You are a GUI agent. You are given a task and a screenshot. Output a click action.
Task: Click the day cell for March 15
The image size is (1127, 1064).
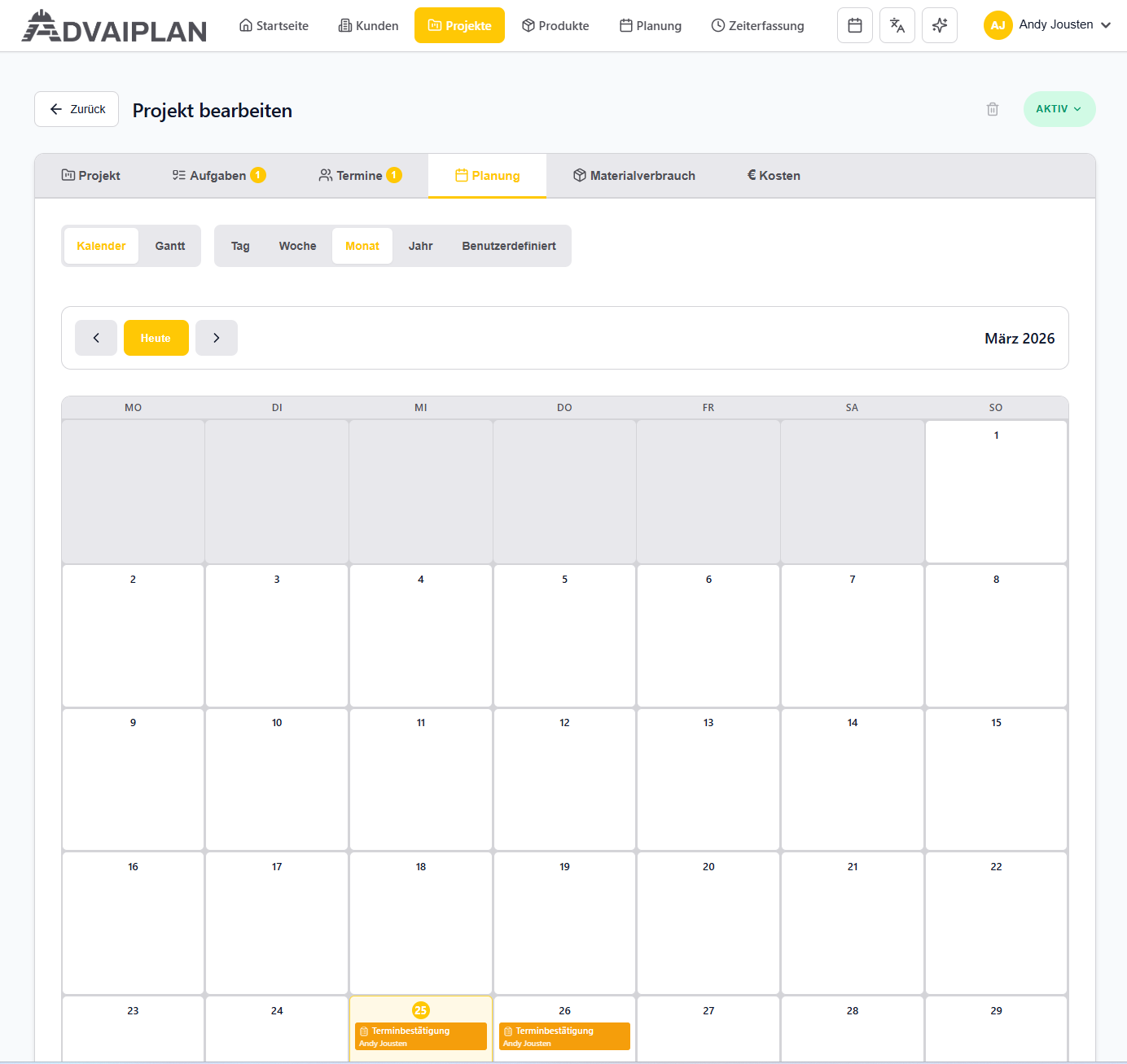[x=996, y=779]
